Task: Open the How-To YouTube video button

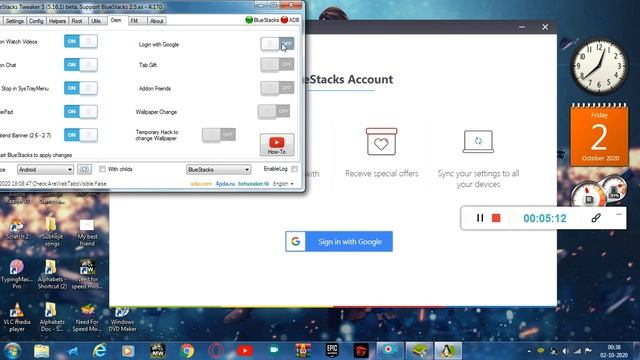Action: [277, 144]
